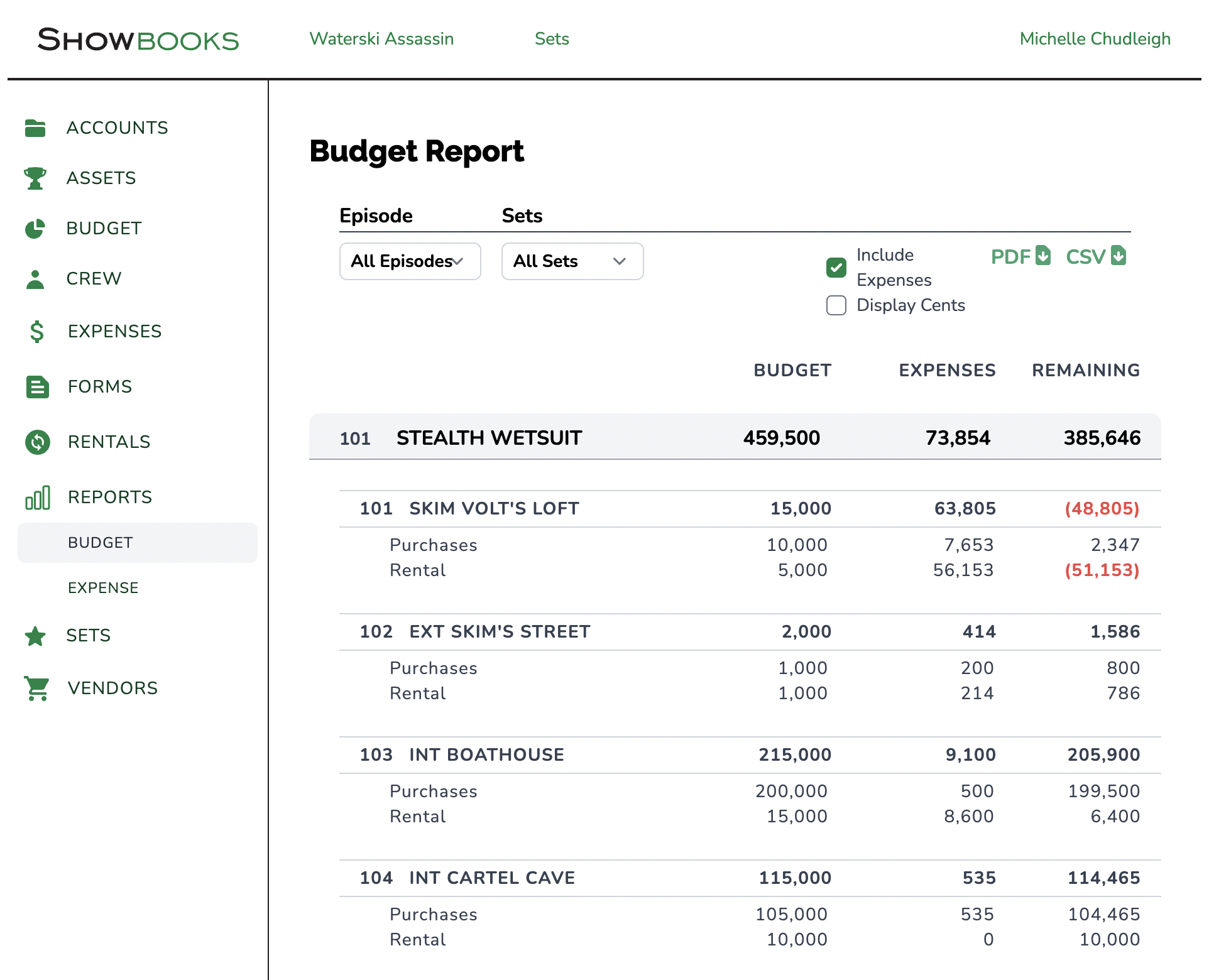
Task: Click the Sets link in header
Action: click(x=552, y=39)
